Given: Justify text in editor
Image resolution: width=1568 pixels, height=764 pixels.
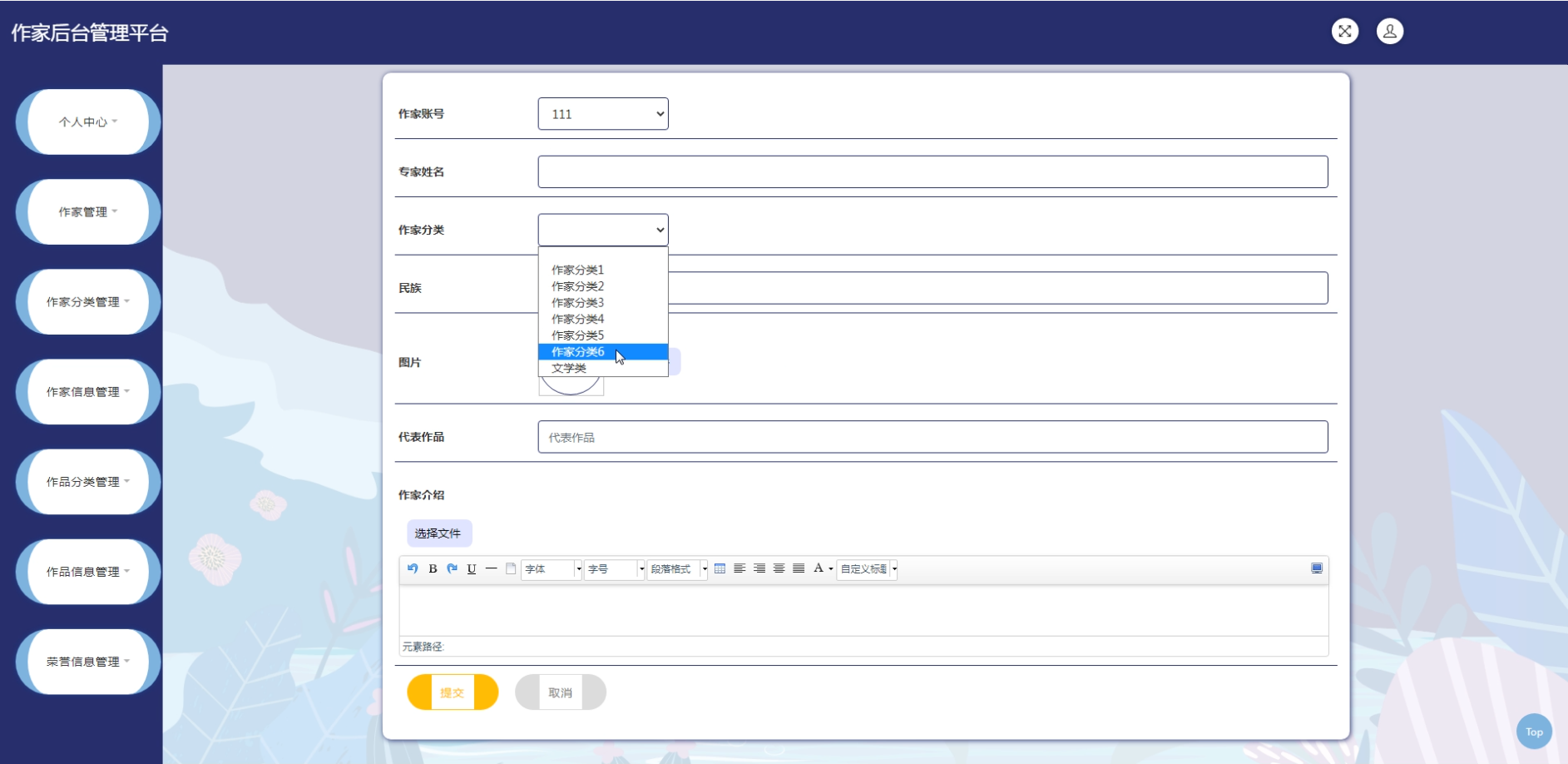Looking at the screenshot, I should (x=799, y=568).
